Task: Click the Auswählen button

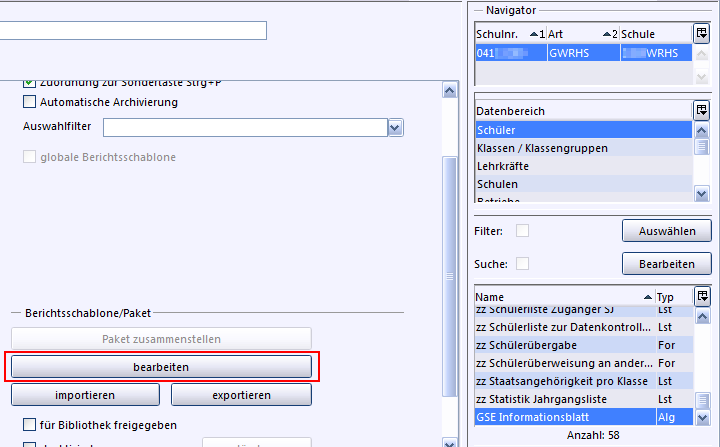Action: [666, 231]
